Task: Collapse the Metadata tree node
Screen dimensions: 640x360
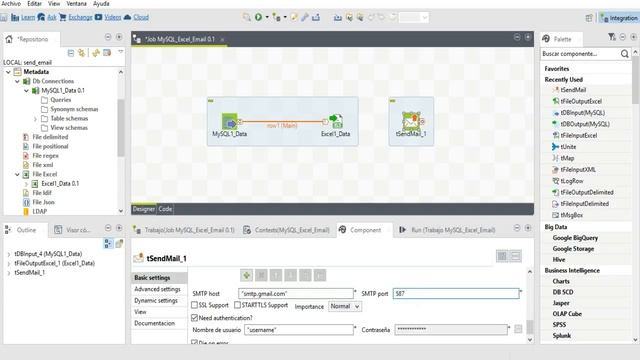Action: [8, 72]
